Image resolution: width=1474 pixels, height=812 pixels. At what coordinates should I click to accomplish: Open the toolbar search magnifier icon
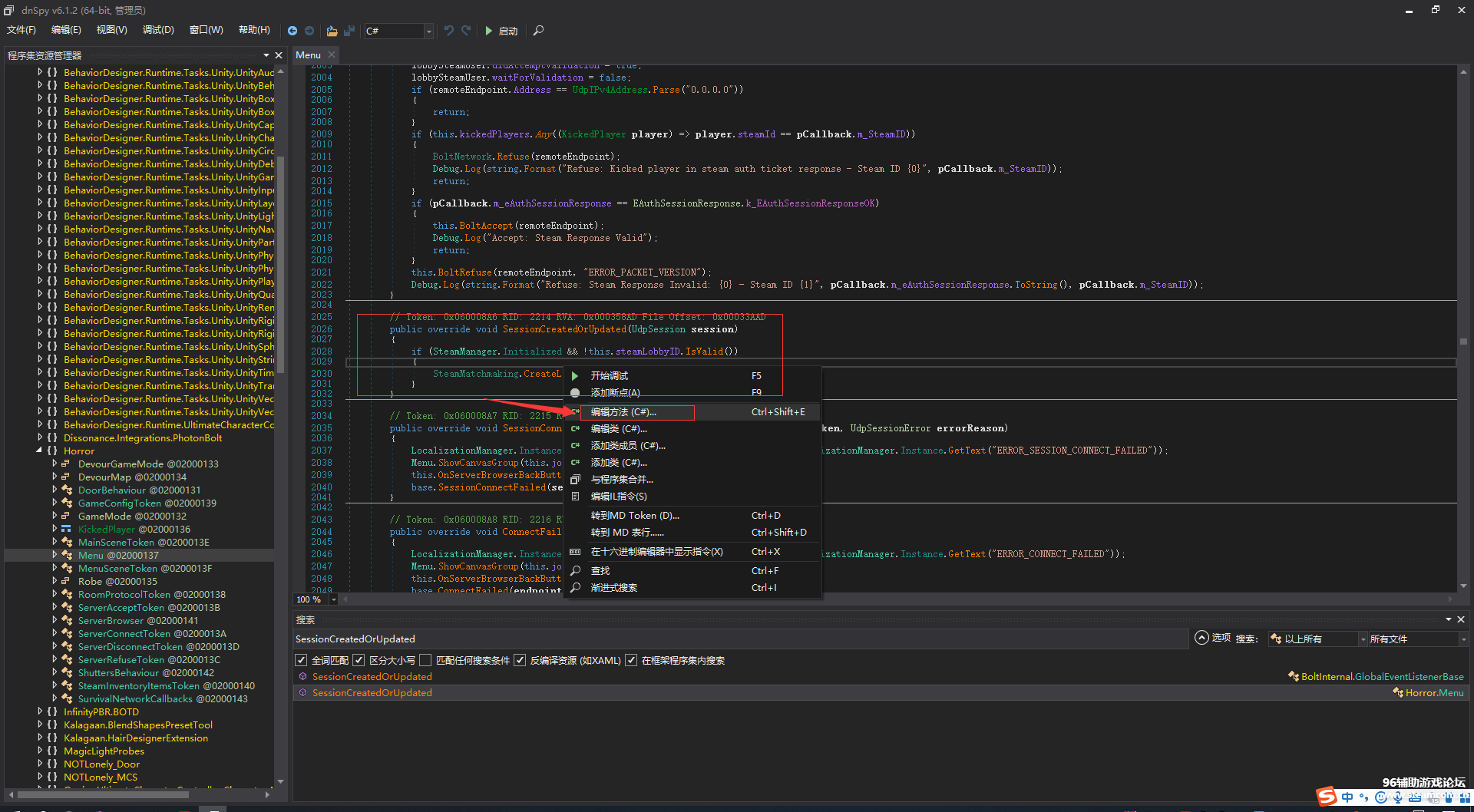(x=538, y=31)
